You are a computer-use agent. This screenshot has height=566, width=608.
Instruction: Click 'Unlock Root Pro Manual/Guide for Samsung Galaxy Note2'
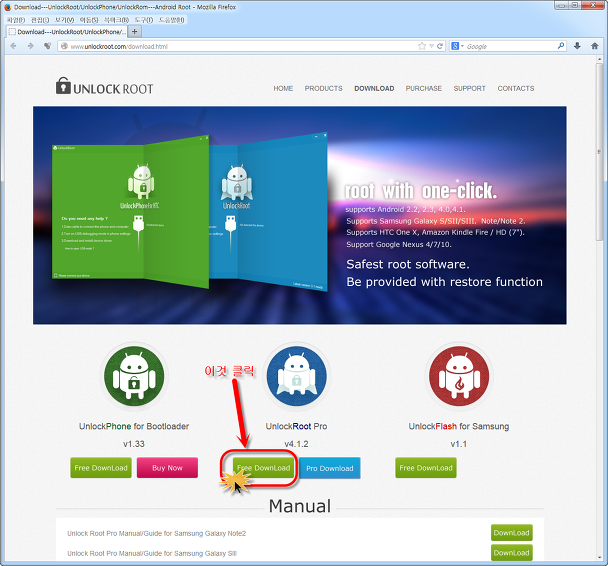click(x=157, y=533)
